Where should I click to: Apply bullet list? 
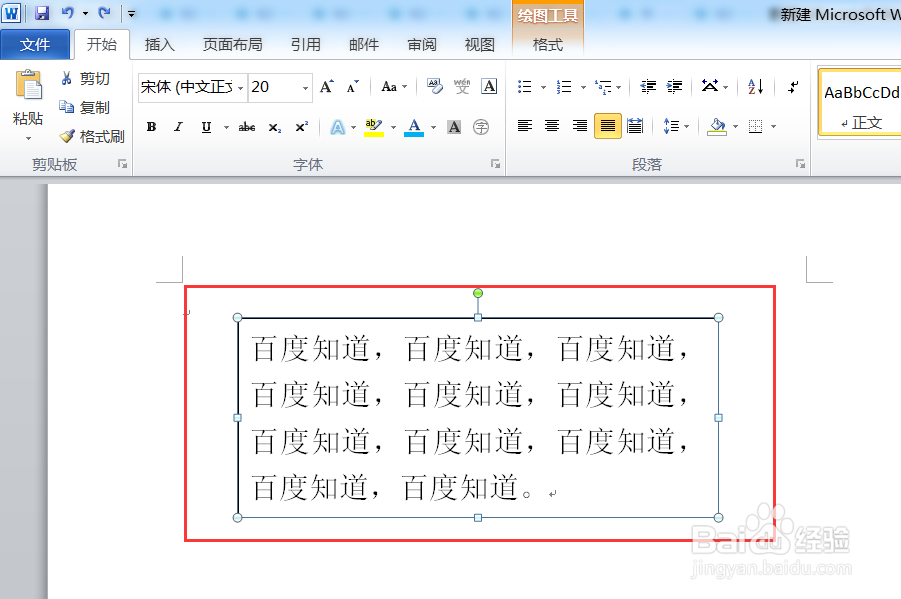click(525, 87)
